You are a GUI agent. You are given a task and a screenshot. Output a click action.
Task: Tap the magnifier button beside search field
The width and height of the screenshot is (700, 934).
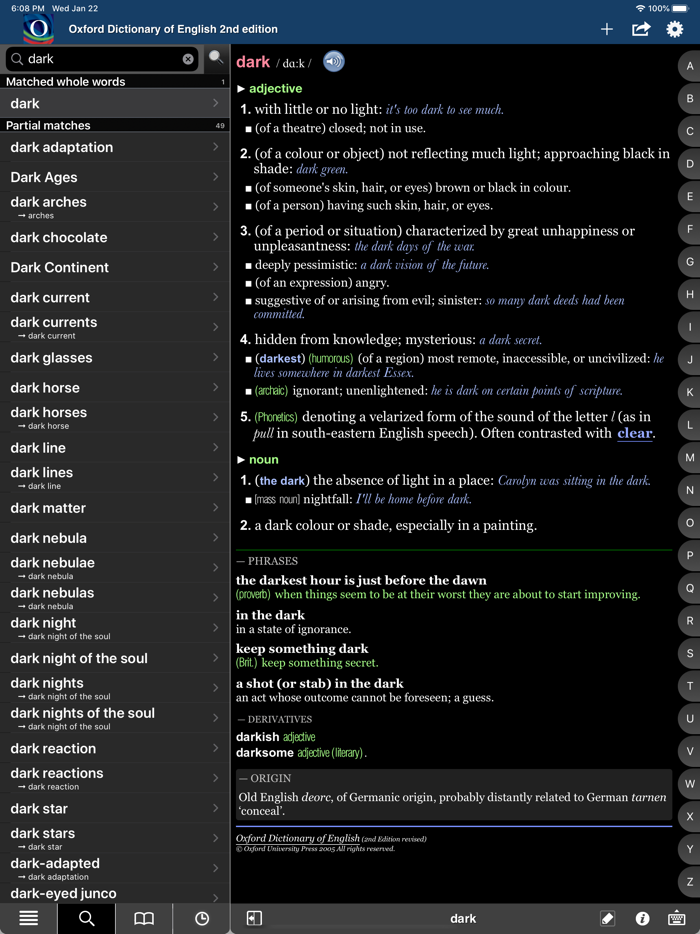(216, 58)
